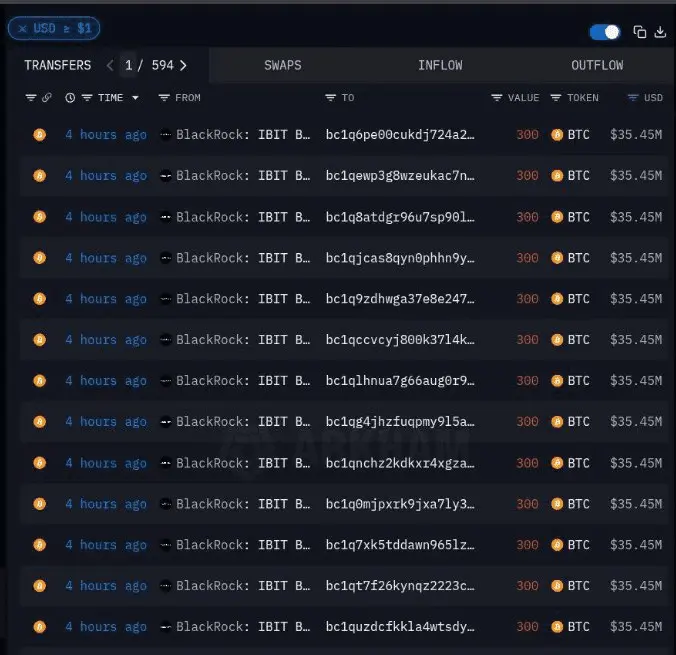Open address bc1q6pe00cukdj724a2…

coord(400,135)
